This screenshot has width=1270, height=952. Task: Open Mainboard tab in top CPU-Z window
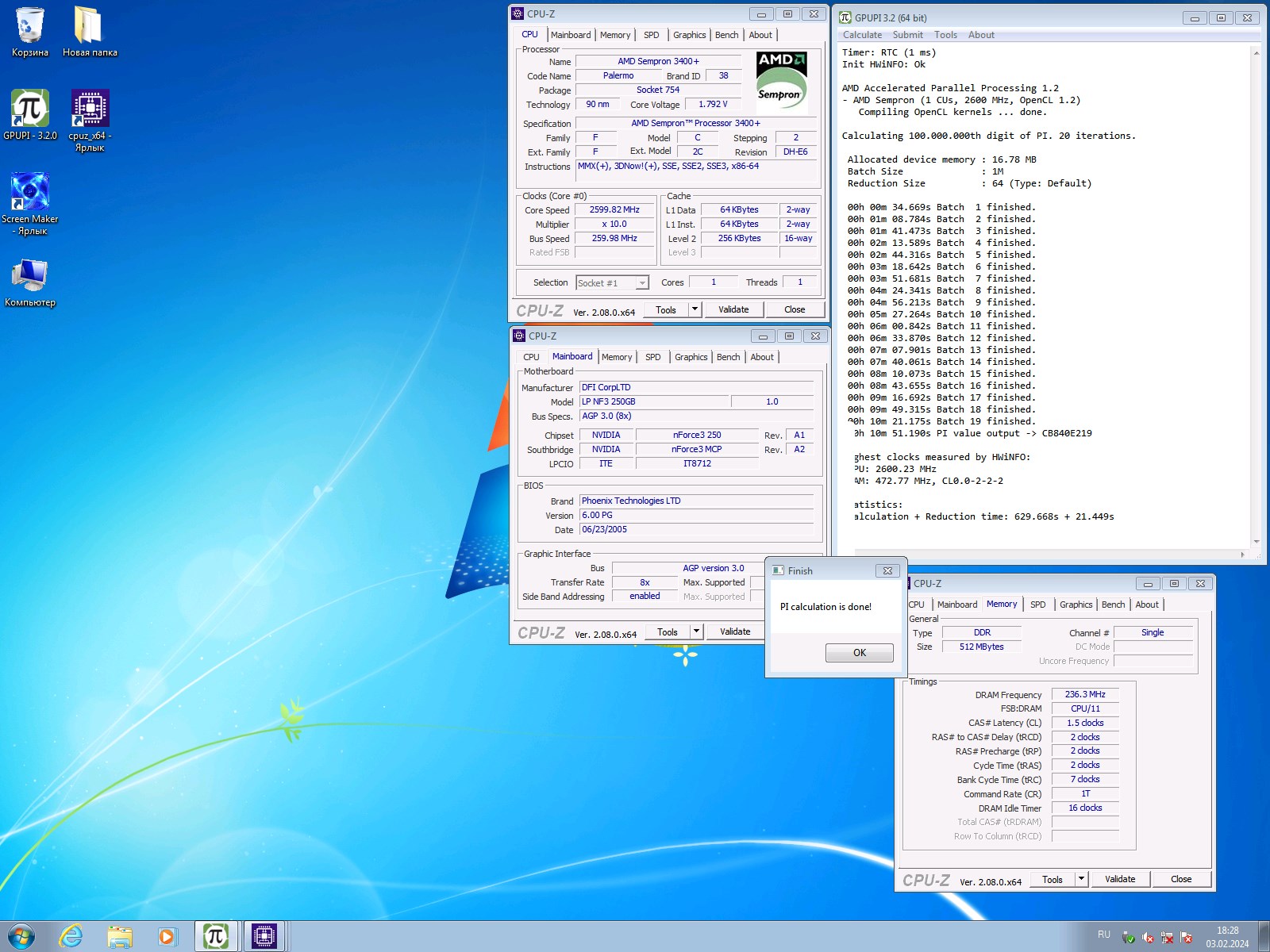tap(571, 35)
